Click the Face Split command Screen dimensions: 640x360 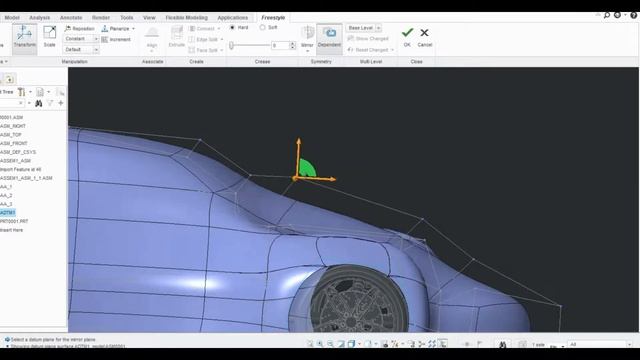pos(204,50)
